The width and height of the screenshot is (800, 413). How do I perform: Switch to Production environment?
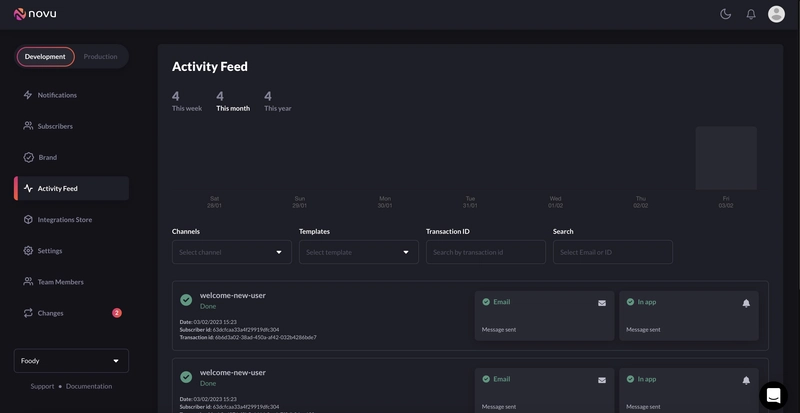coord(100,57)
